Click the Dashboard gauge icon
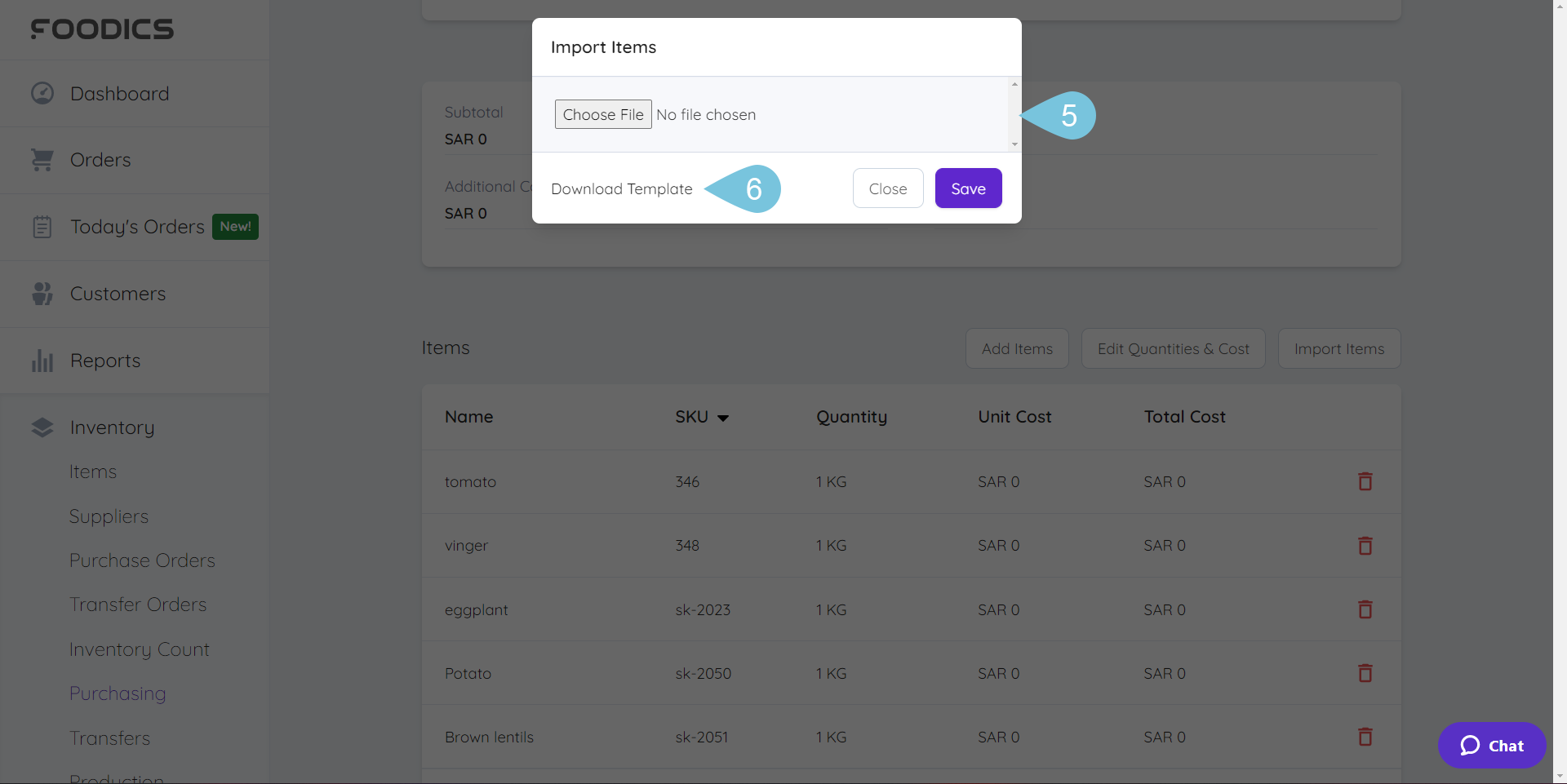The image size is (1567, 784). pyautogui.click(x=42, y=93)
